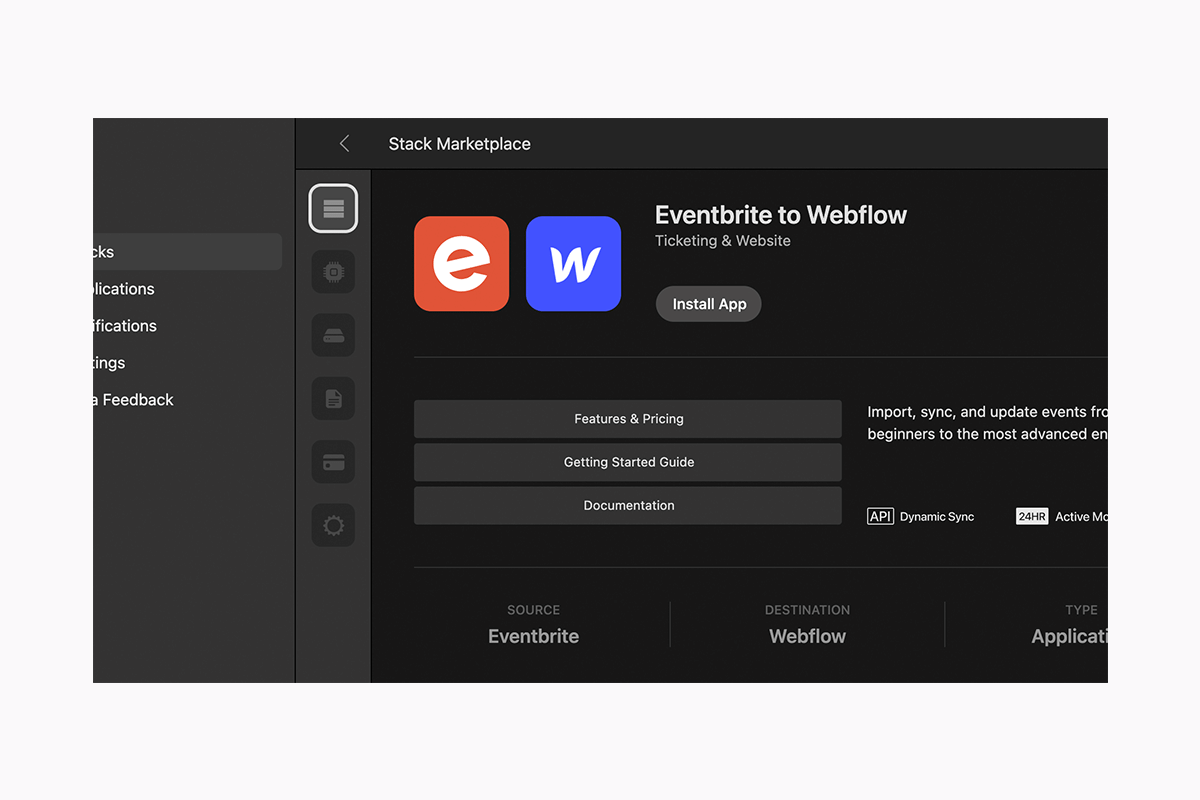Click the Ticketing & Website subtitle
Image resolution: width=1200 pixels, height=800 pixels.
723,241
